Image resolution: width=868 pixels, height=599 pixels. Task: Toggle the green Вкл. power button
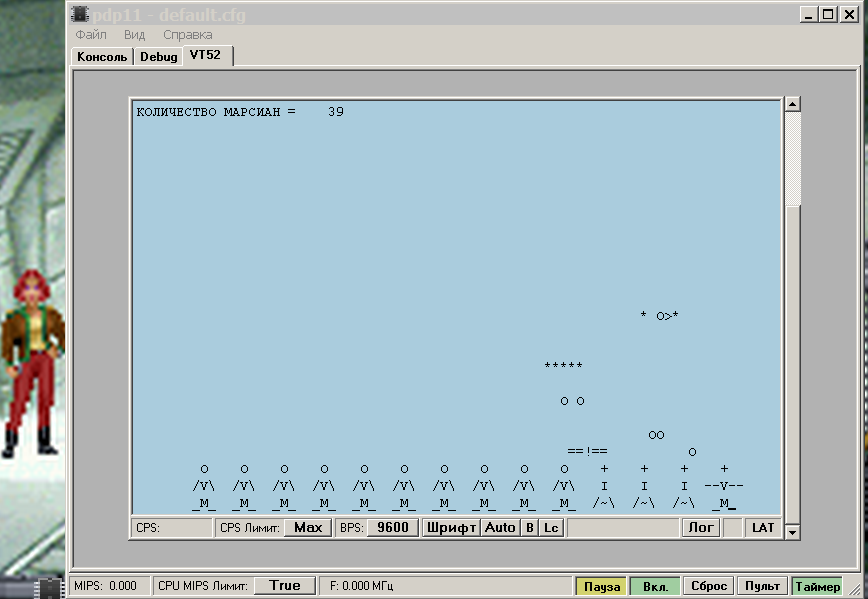[655, 586]
